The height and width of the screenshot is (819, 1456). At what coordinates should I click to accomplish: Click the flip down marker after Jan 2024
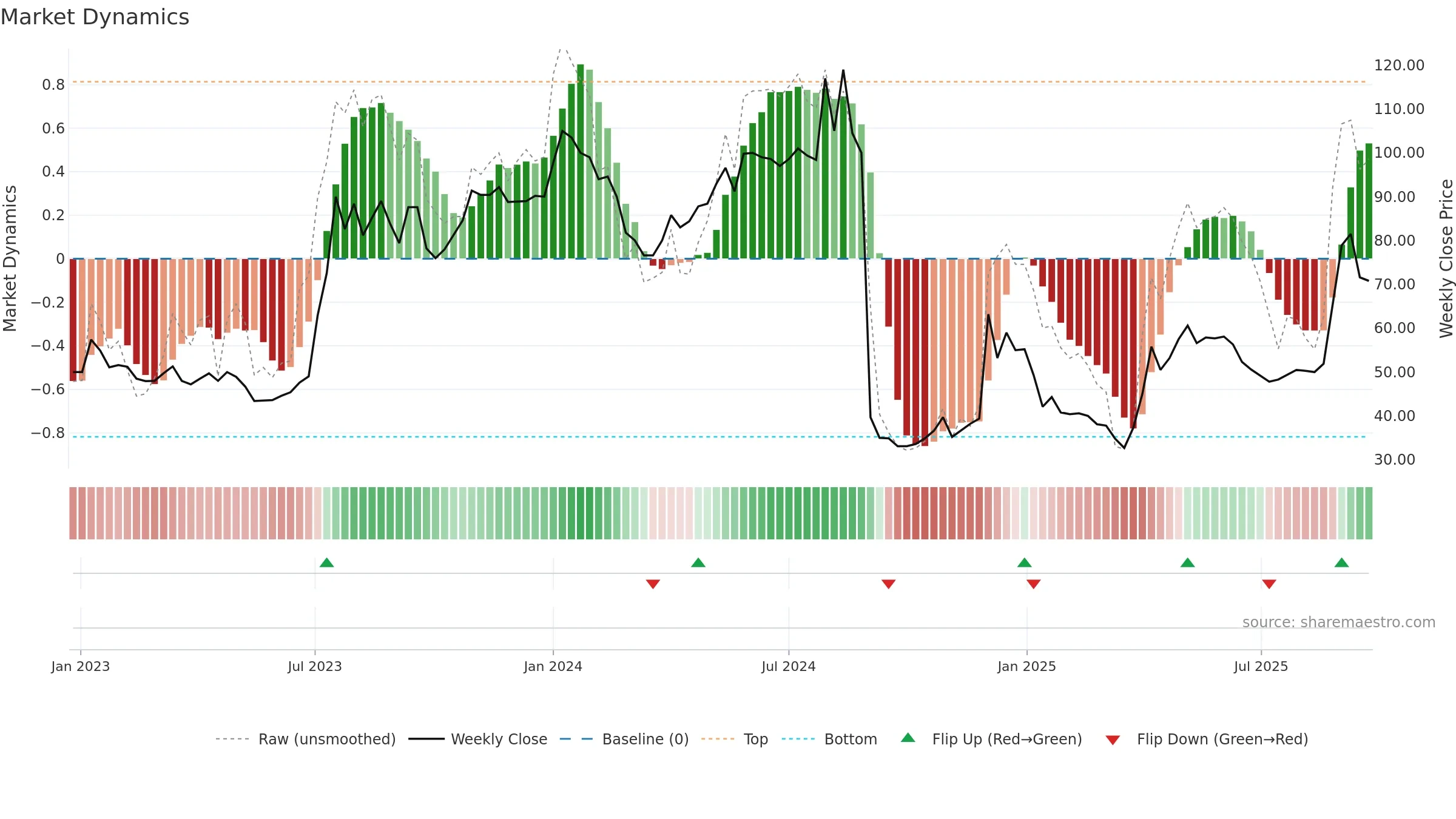653,584
